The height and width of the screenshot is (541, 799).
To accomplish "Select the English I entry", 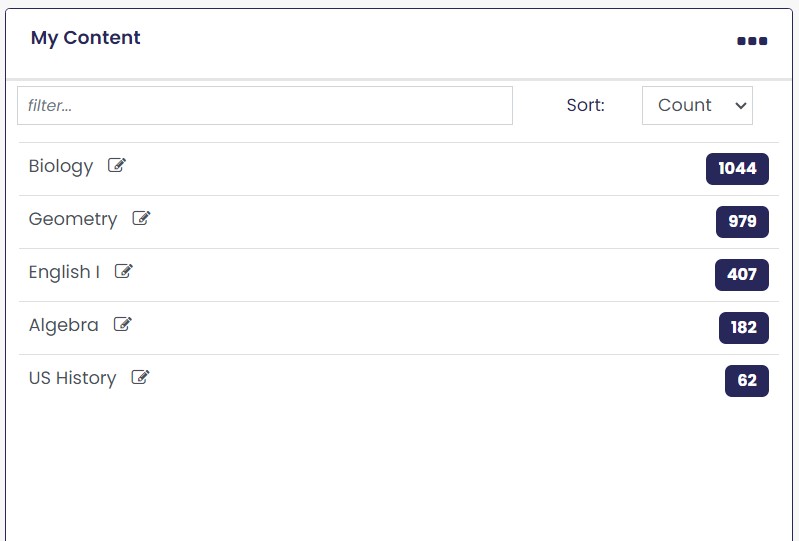I will (64, 272).
